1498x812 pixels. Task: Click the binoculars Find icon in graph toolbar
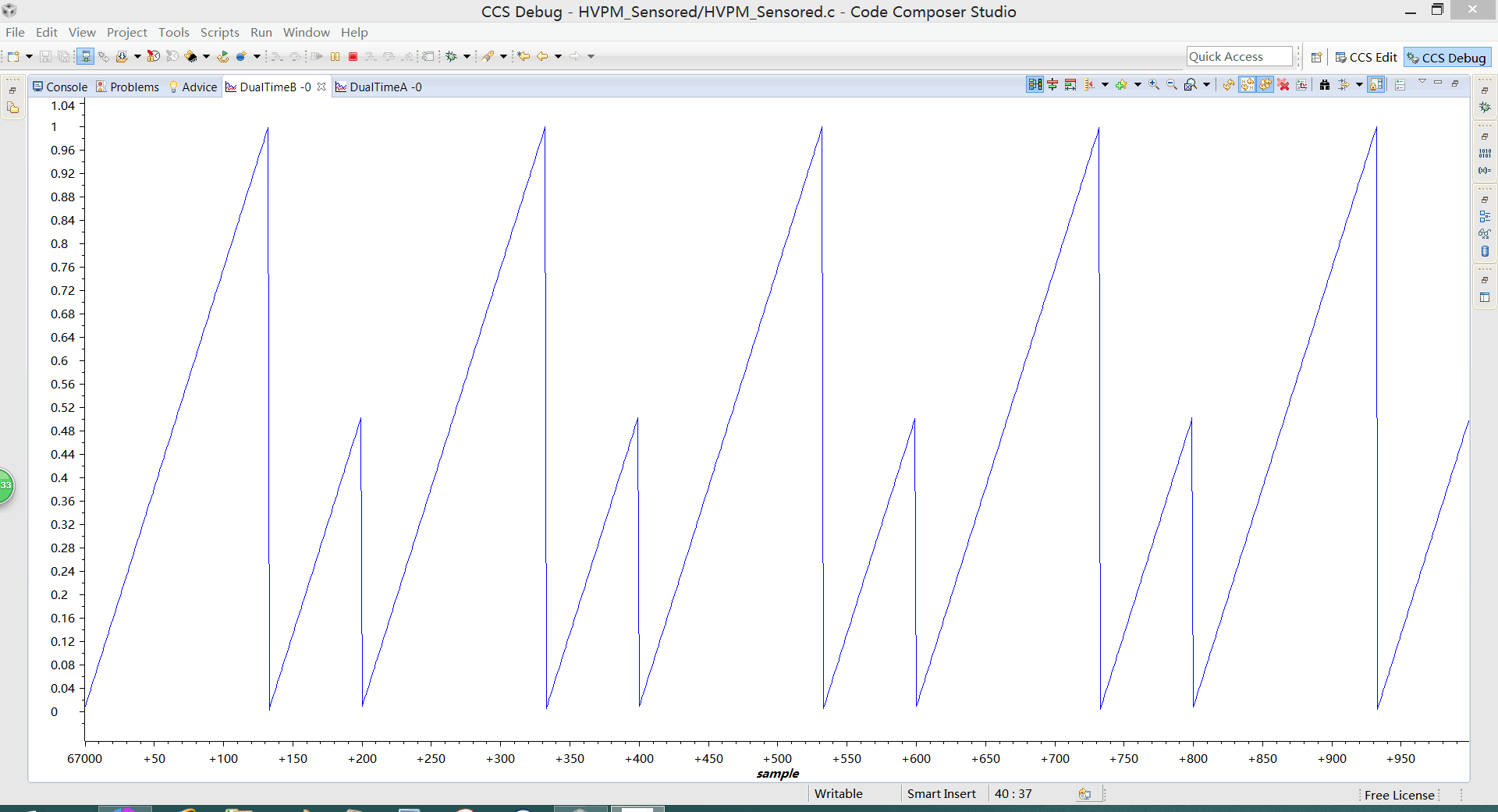tap(1325, 85)
